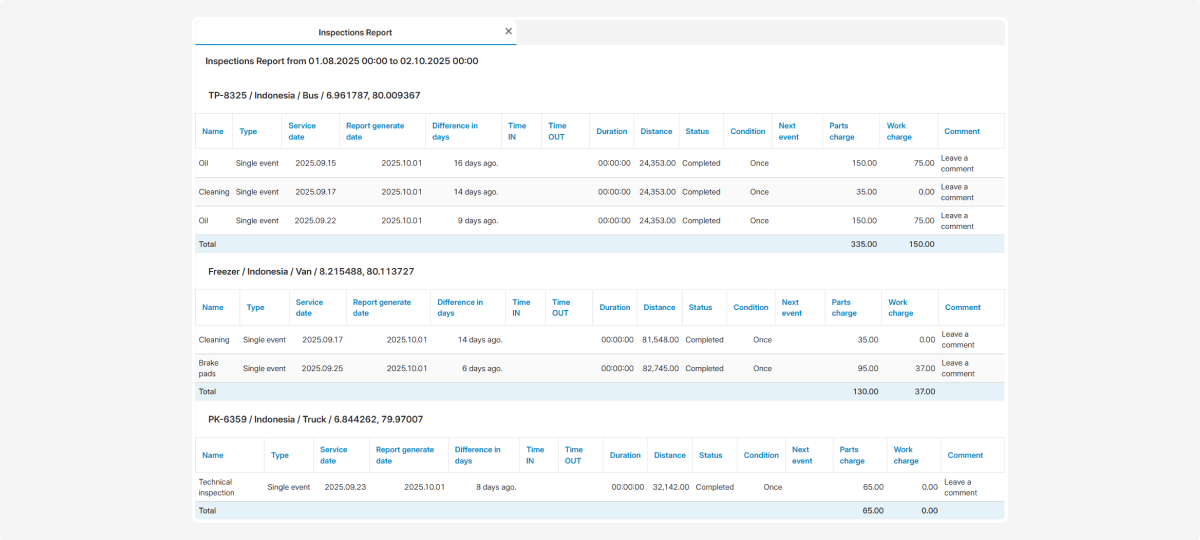This screenshot has width=1200, height=540.
Task: Close the Inspections Report tab
Action: pos(508,31)
